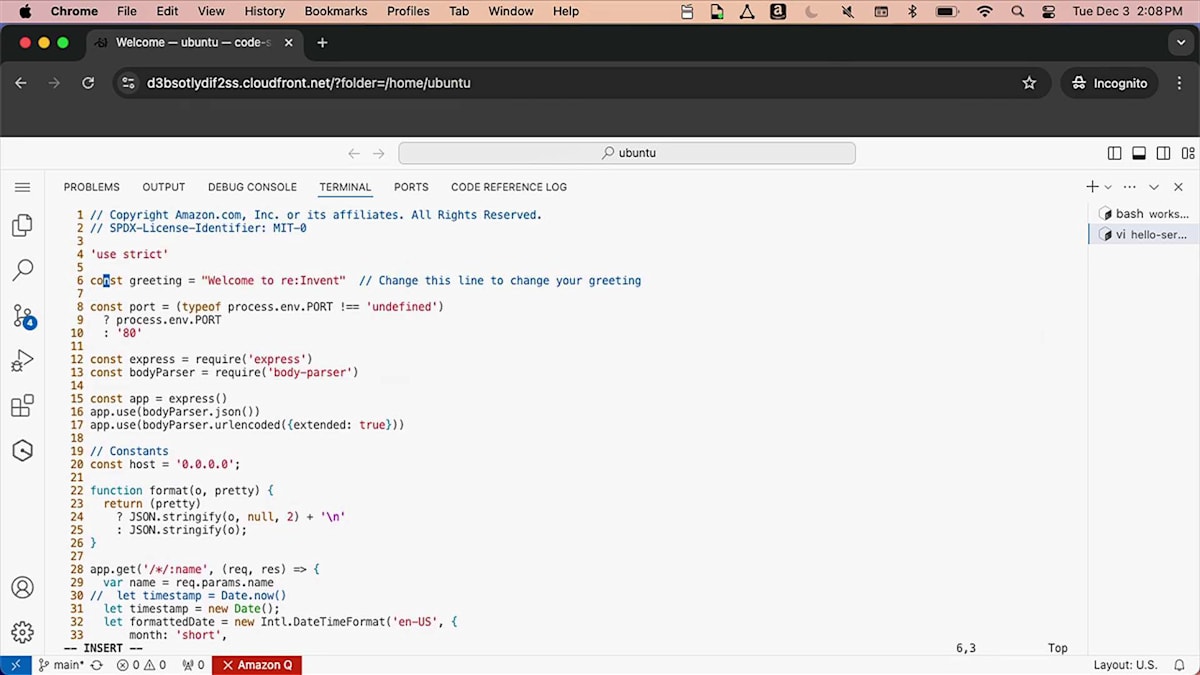Click Chrome forward navigation button
The height and width of the screenshot is (675, 1200).
click(x=54, y=83)
